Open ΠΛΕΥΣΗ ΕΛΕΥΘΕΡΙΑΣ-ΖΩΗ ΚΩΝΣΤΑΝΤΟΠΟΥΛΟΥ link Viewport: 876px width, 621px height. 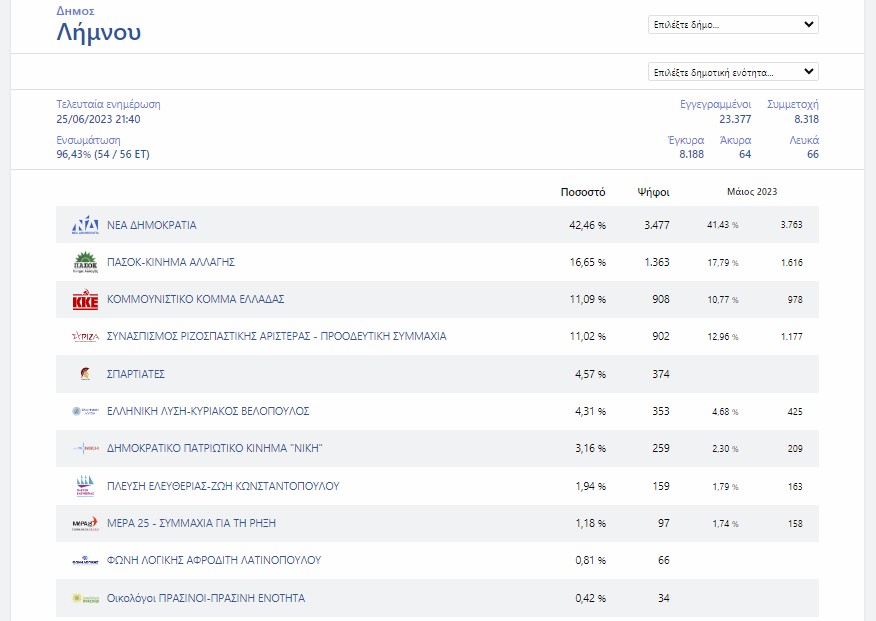(223, 486)
